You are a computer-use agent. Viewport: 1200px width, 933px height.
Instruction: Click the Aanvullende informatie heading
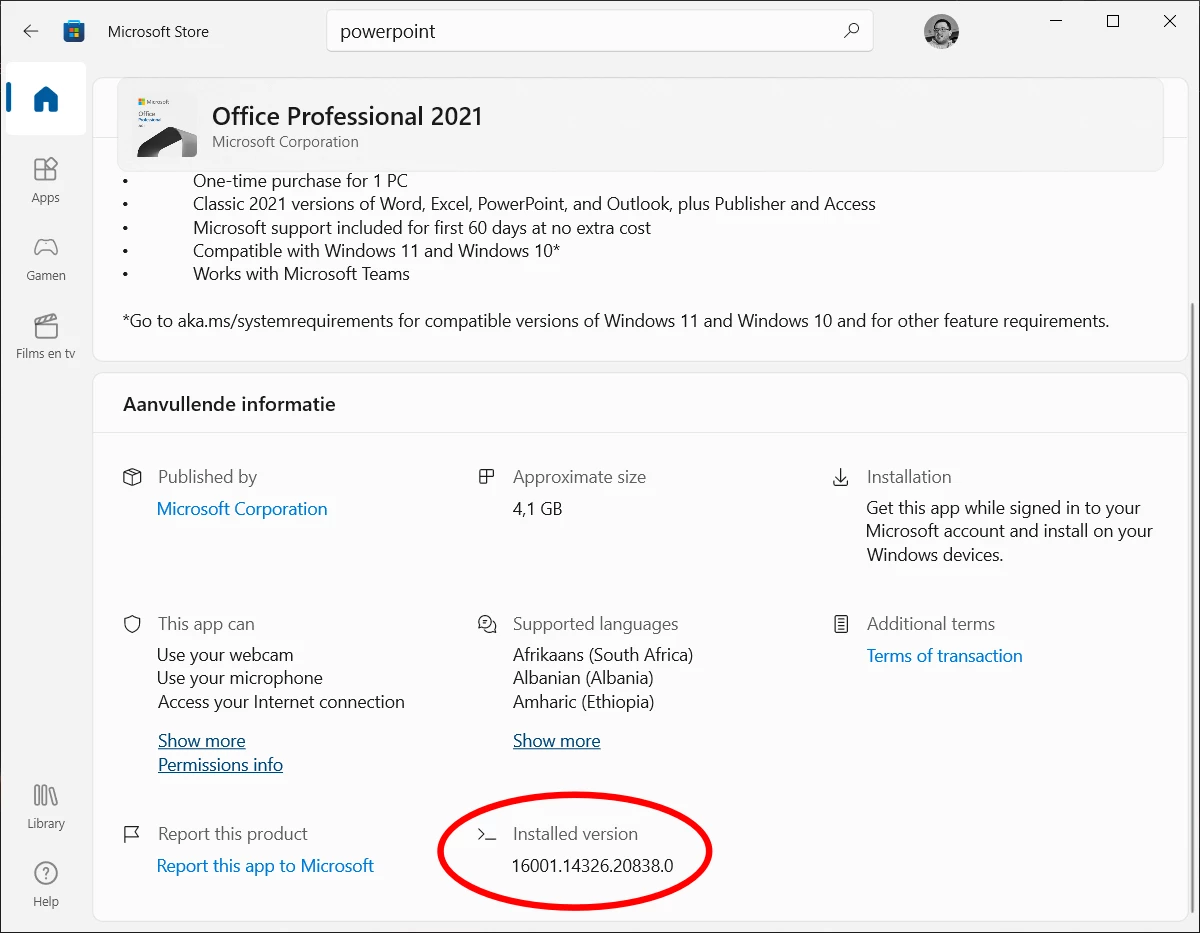229,405
